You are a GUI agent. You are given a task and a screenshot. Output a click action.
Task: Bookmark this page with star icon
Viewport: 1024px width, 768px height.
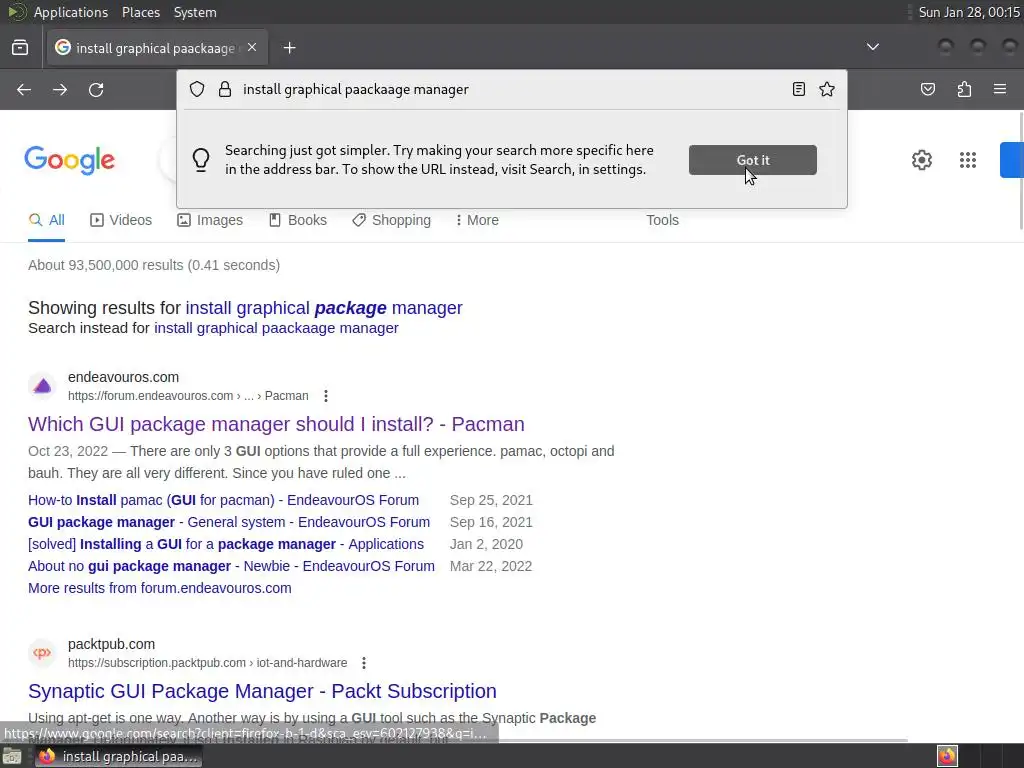coord(827,89)
